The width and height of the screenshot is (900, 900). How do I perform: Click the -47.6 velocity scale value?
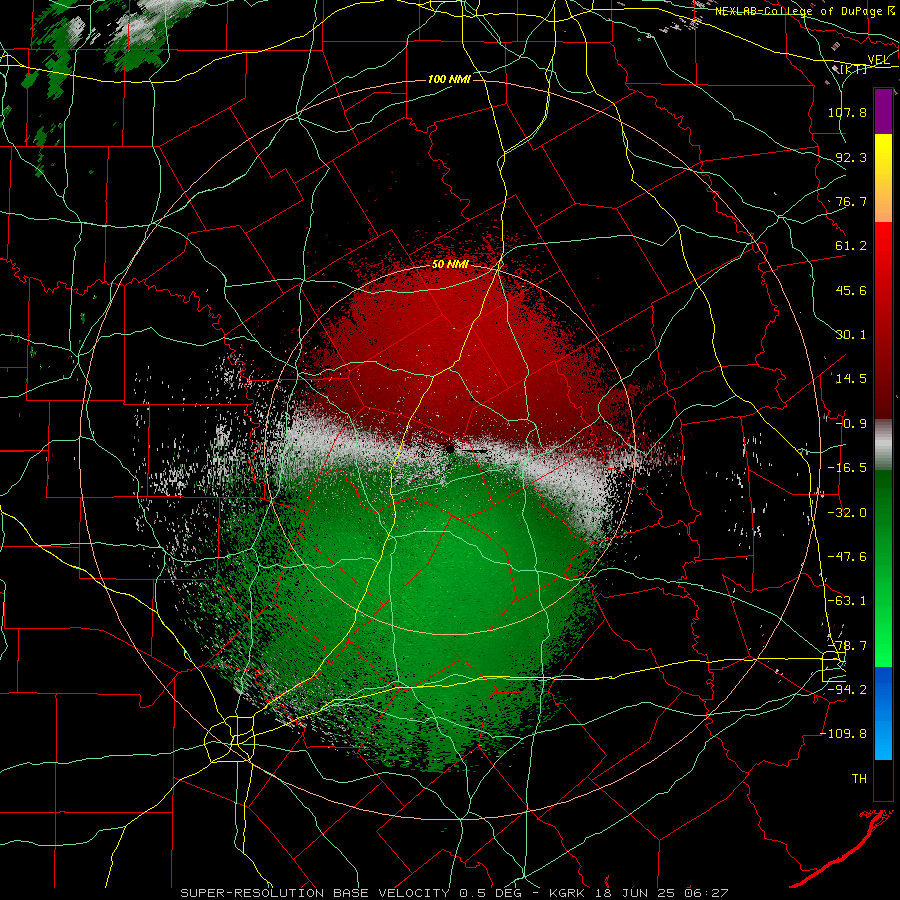point(847,557)
